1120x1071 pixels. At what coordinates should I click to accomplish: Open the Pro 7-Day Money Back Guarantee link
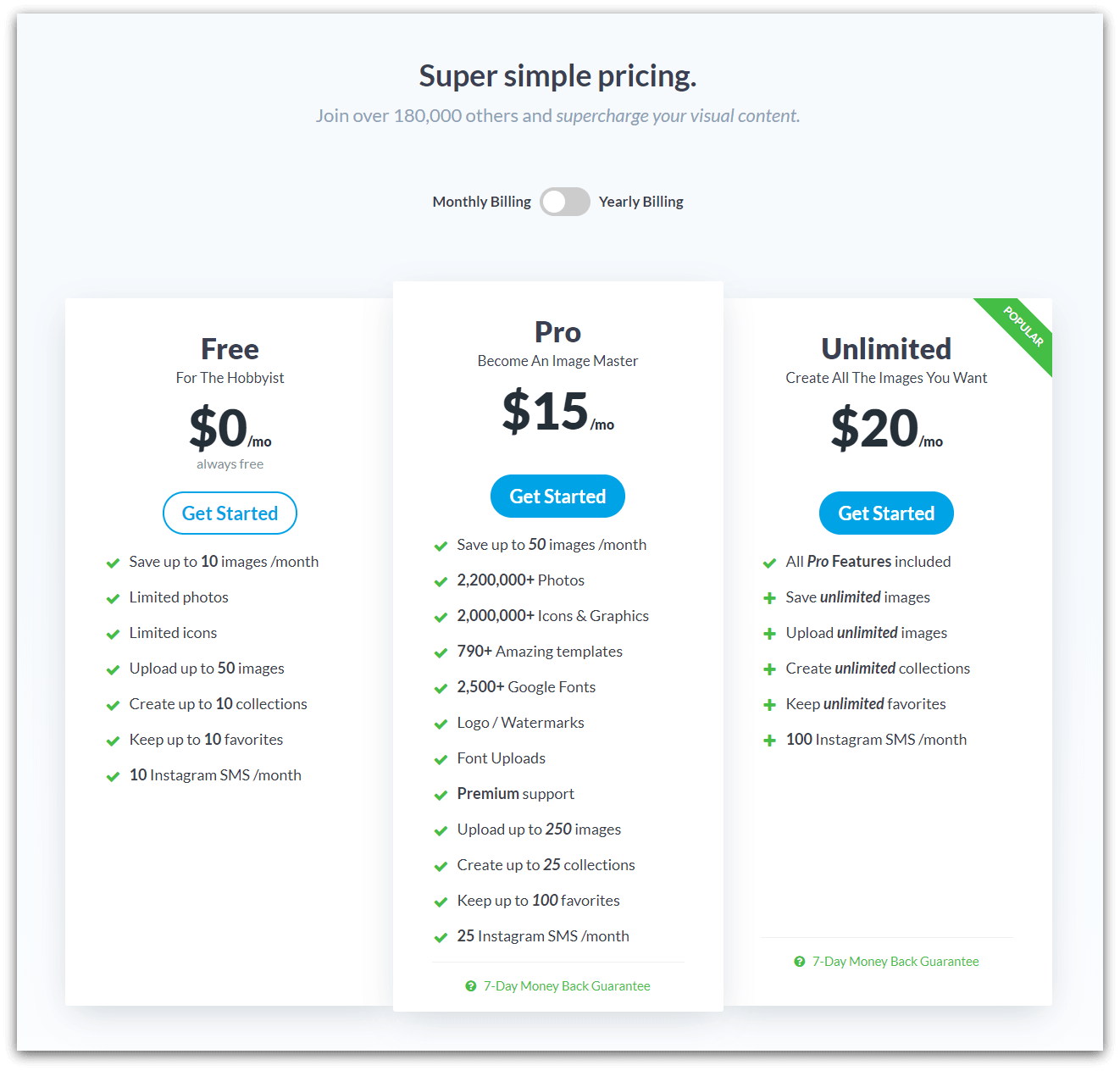(566, 985)
